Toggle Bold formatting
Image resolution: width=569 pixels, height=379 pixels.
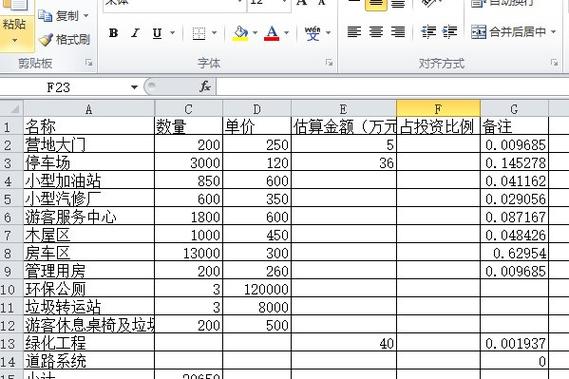coord(113,33)
